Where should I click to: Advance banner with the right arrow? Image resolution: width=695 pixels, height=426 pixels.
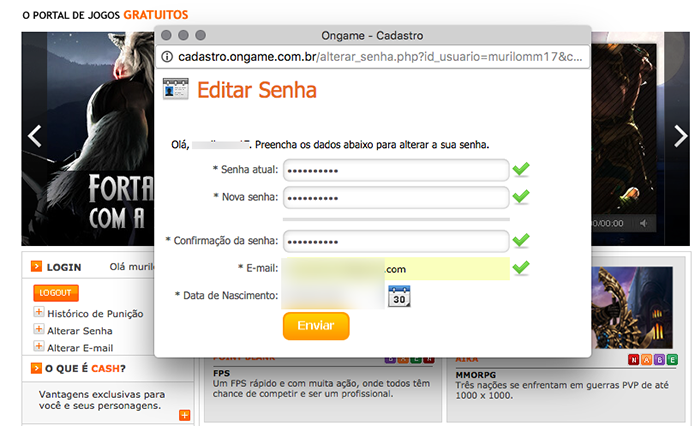(x=680, y=136)
